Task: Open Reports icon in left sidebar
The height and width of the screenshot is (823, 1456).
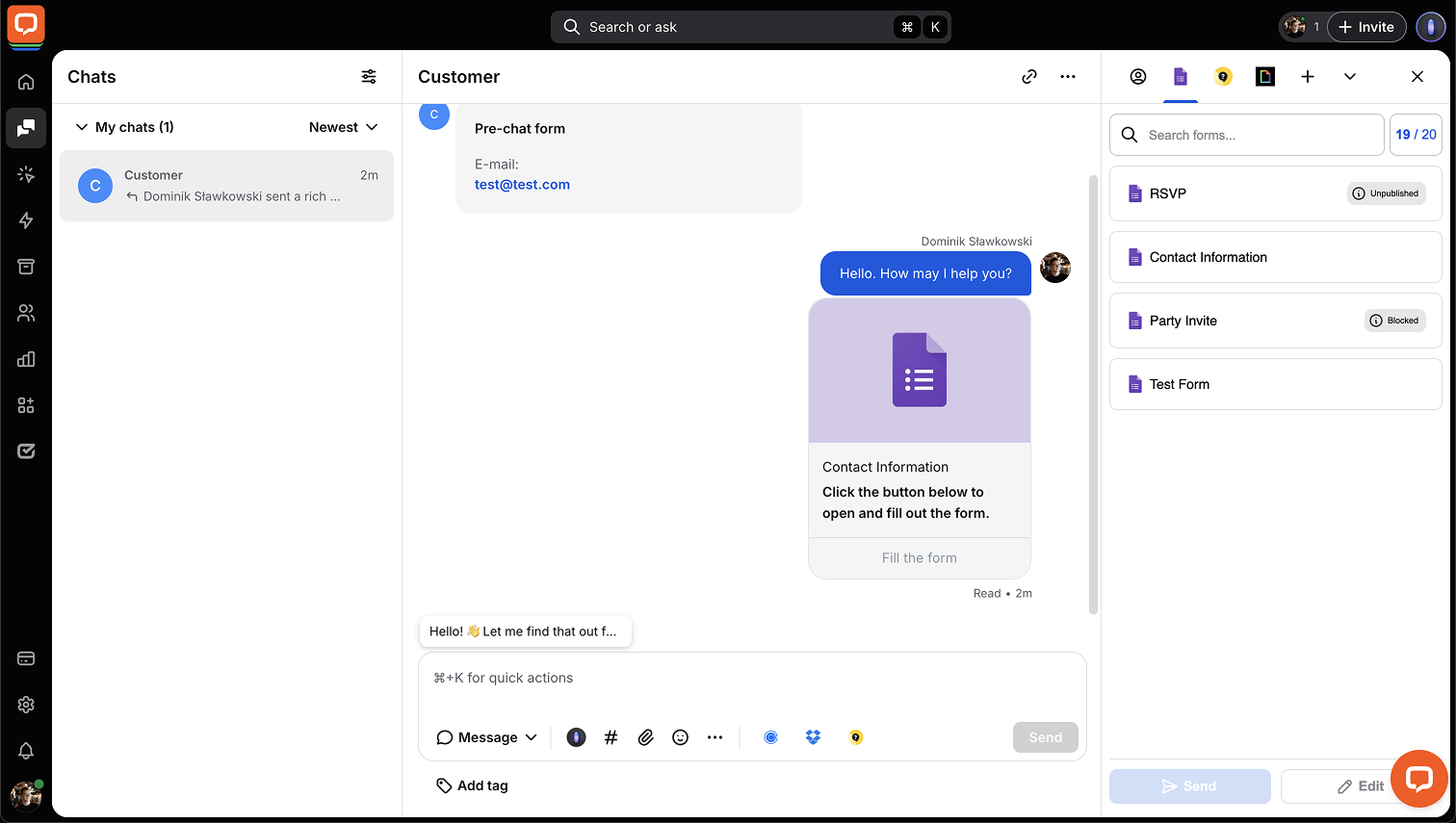Action: [x=26, y=359]
